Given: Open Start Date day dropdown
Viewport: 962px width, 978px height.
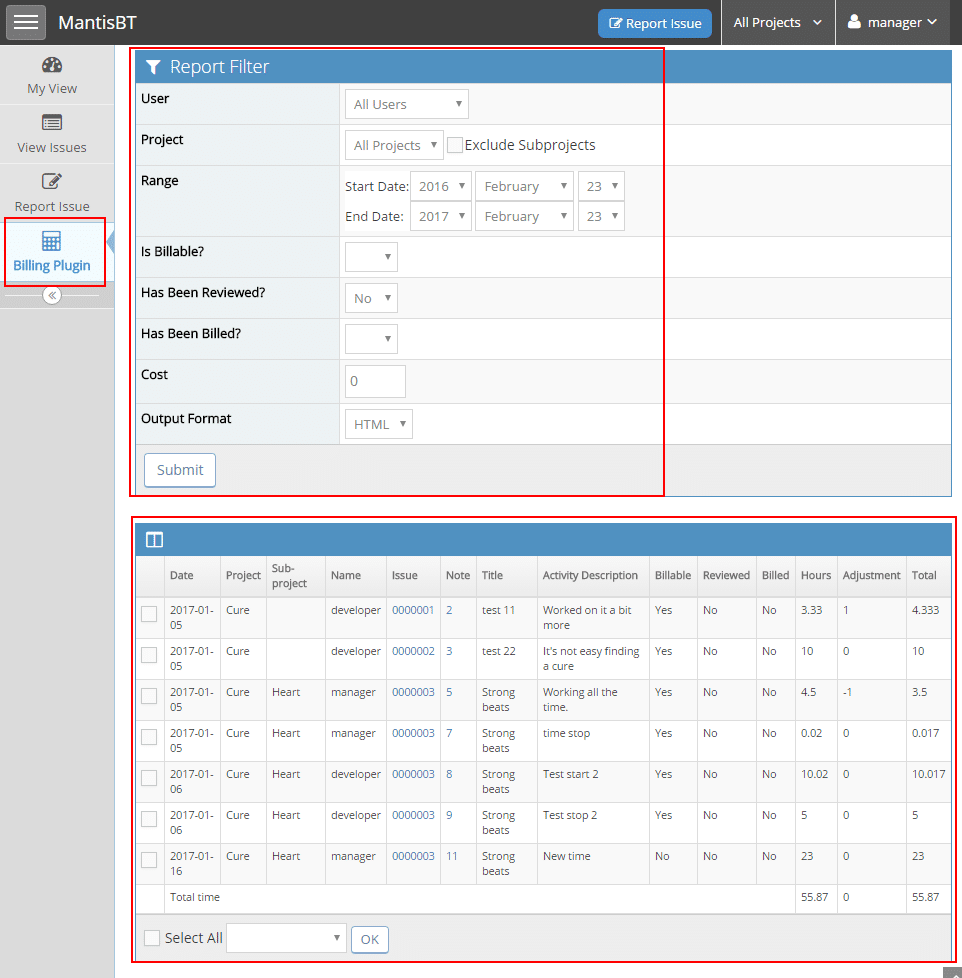Looking at the screenshot, I should (601, 186).
